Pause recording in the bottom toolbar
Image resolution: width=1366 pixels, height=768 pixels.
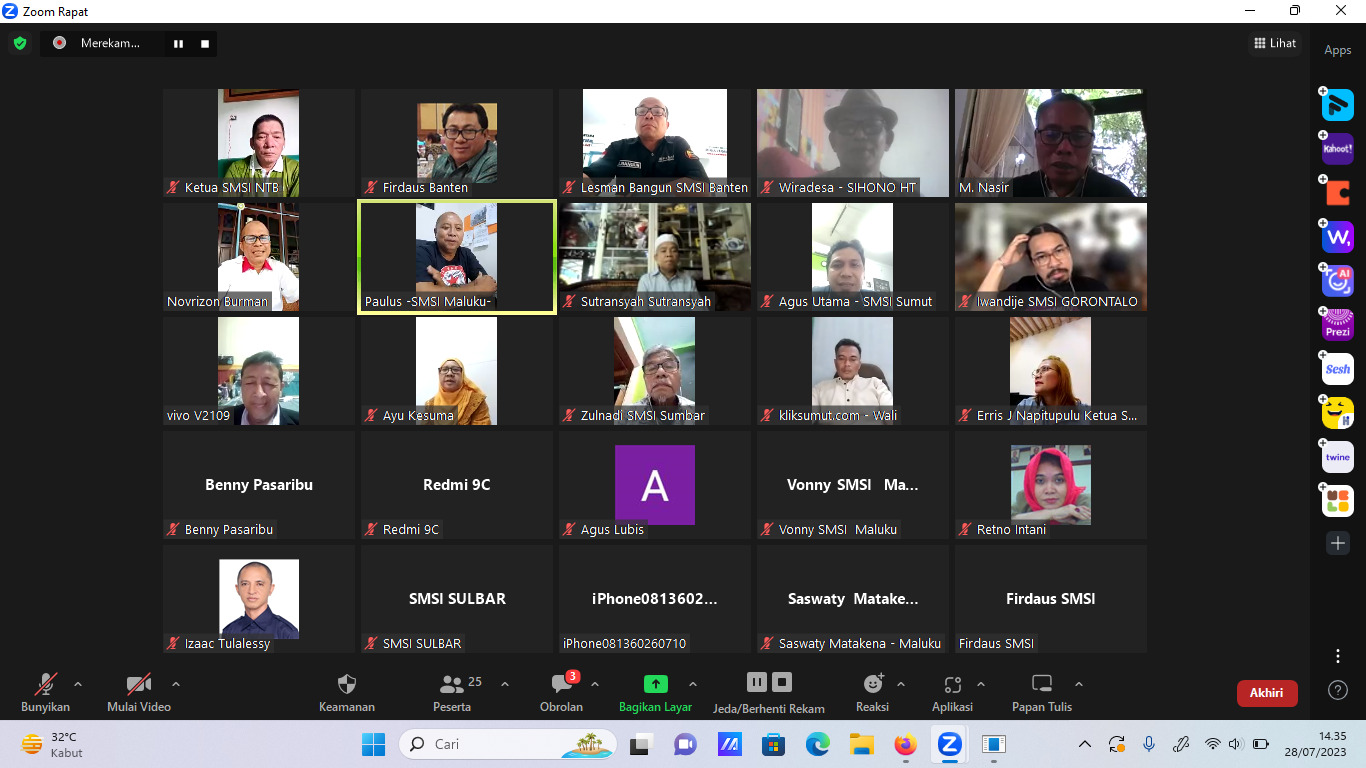point(757,682)
